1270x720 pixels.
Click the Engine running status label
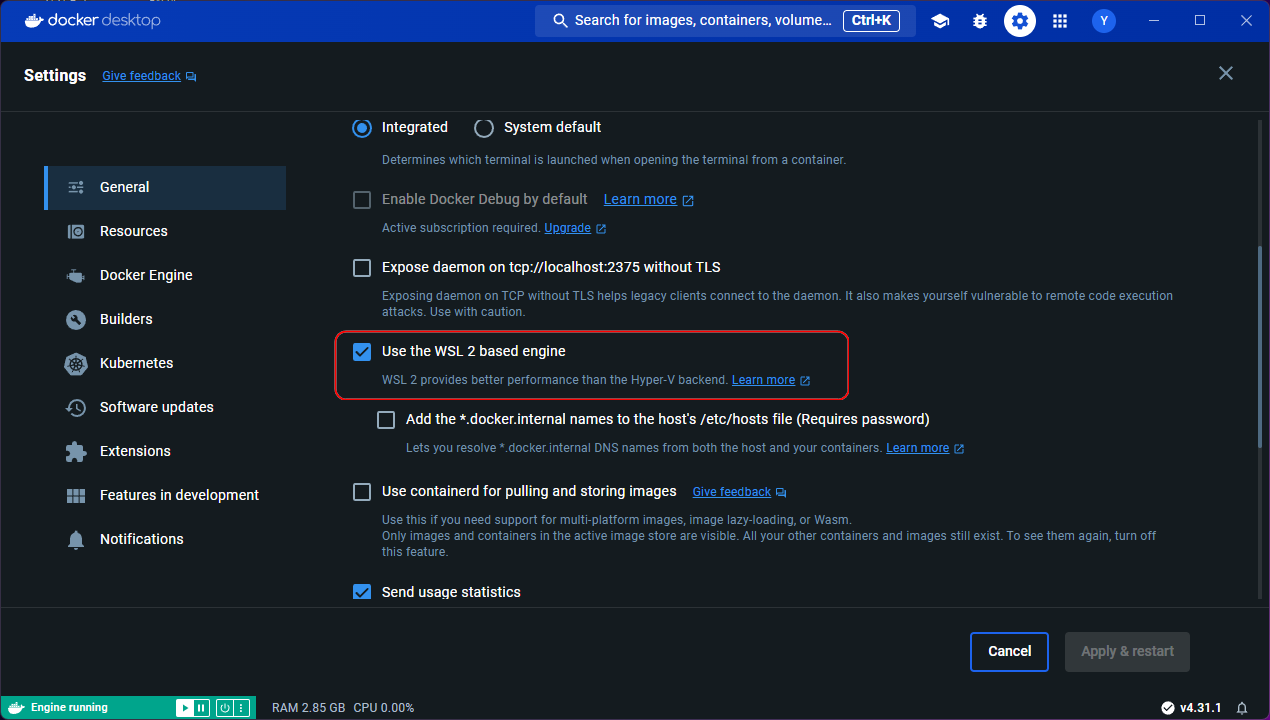(69, 708)
